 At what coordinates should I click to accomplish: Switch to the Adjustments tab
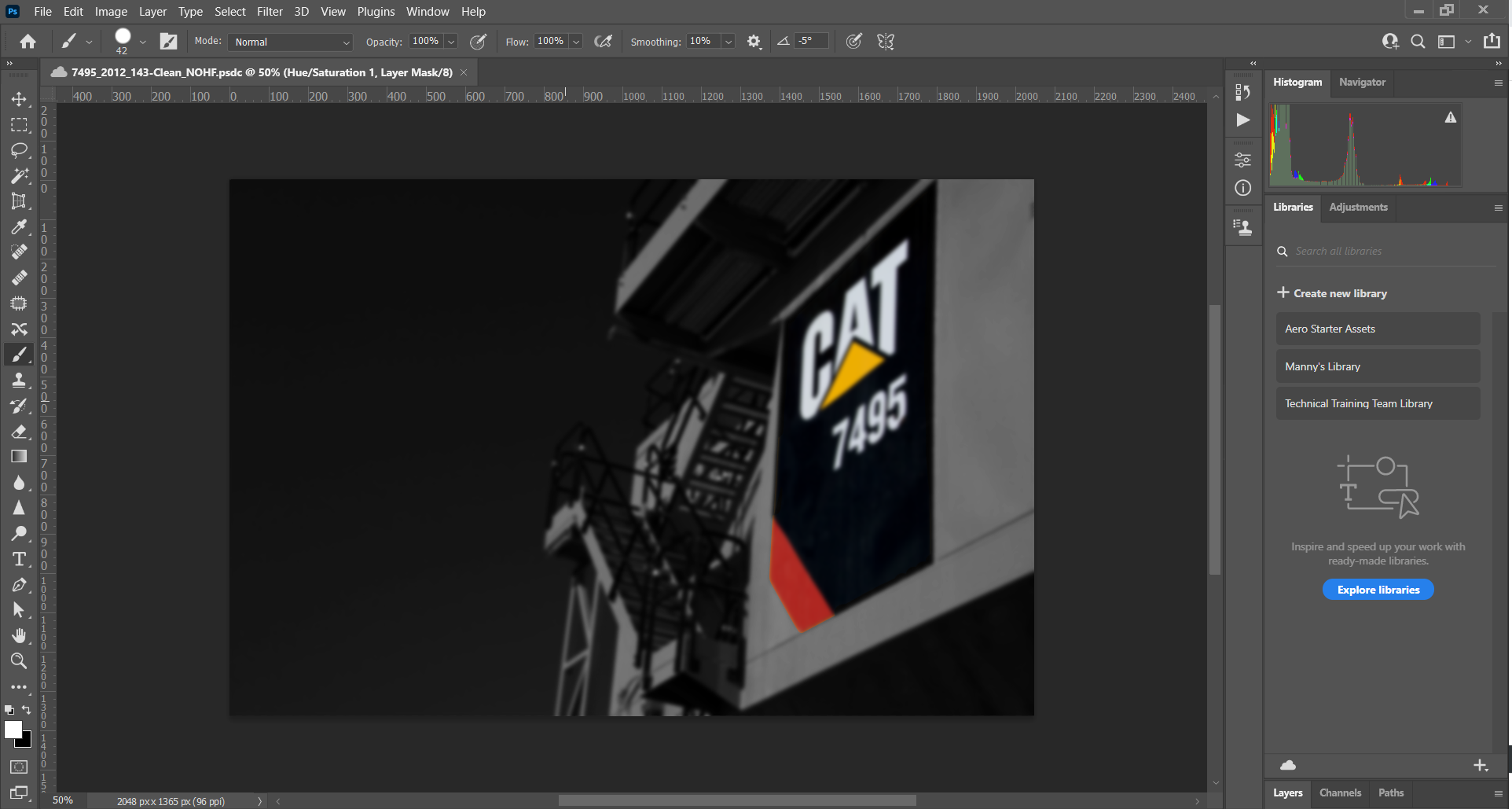[x=1357, y=208]
